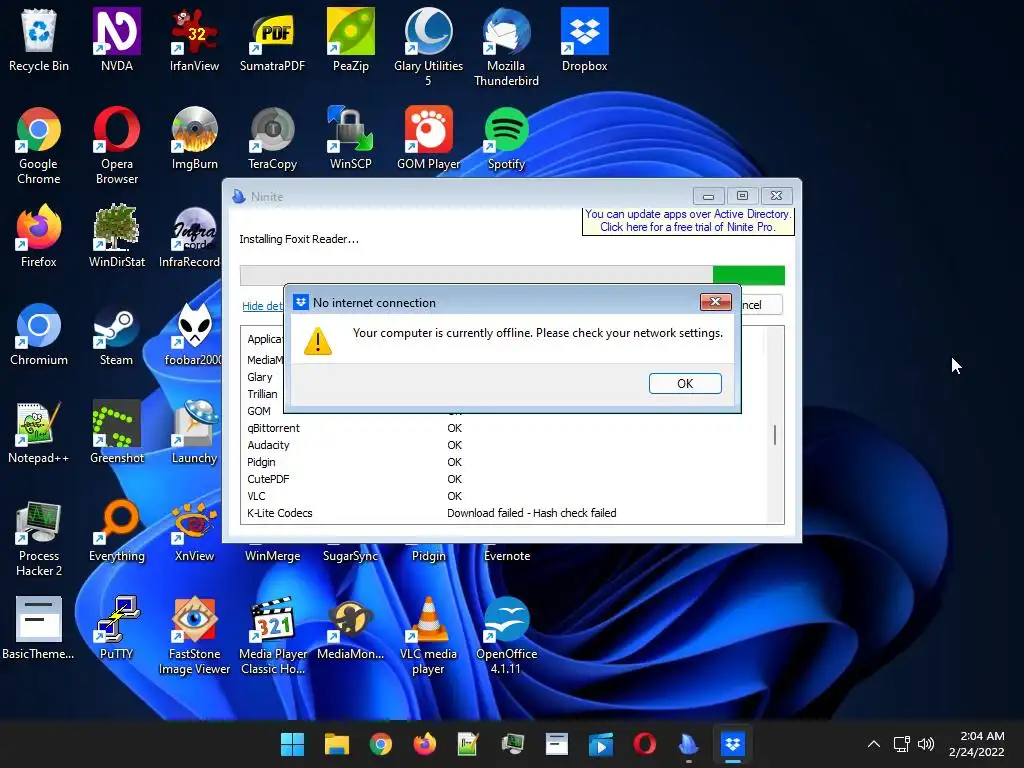Select the WinDirStat desktop icon
The height and width of the screenshot is (768, 1024).
pyautogui.click(x=117, y=236)
